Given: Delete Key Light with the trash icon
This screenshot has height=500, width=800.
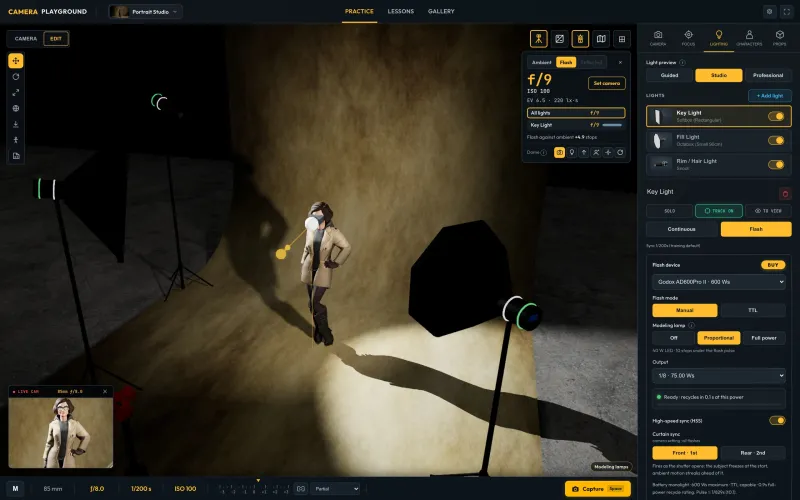Looking at the screenshot, I should tap(785, 193).
